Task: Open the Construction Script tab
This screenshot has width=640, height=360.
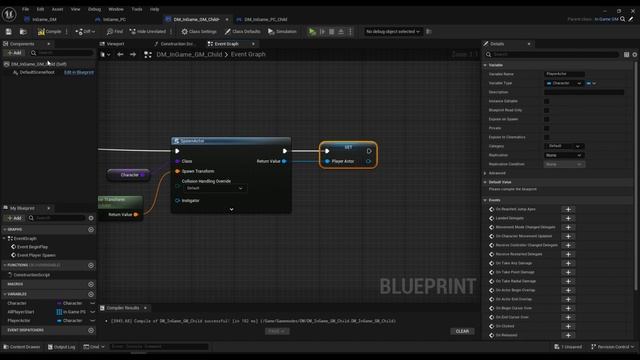Action: point(176,44)
